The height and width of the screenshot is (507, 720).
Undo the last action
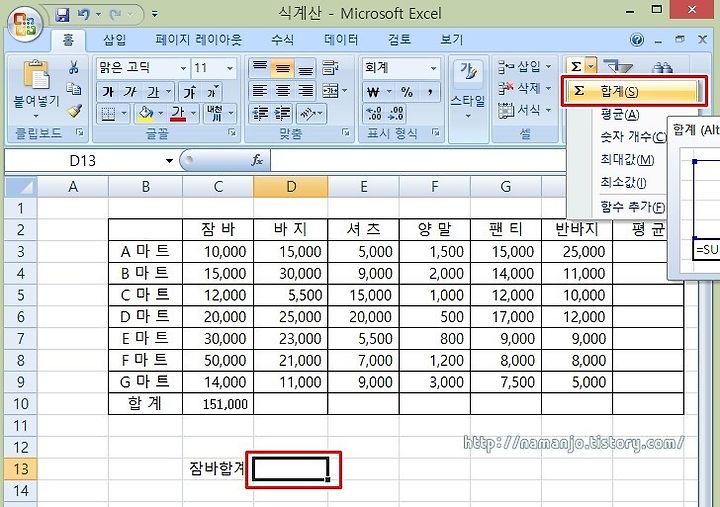[x=84, y=15]
